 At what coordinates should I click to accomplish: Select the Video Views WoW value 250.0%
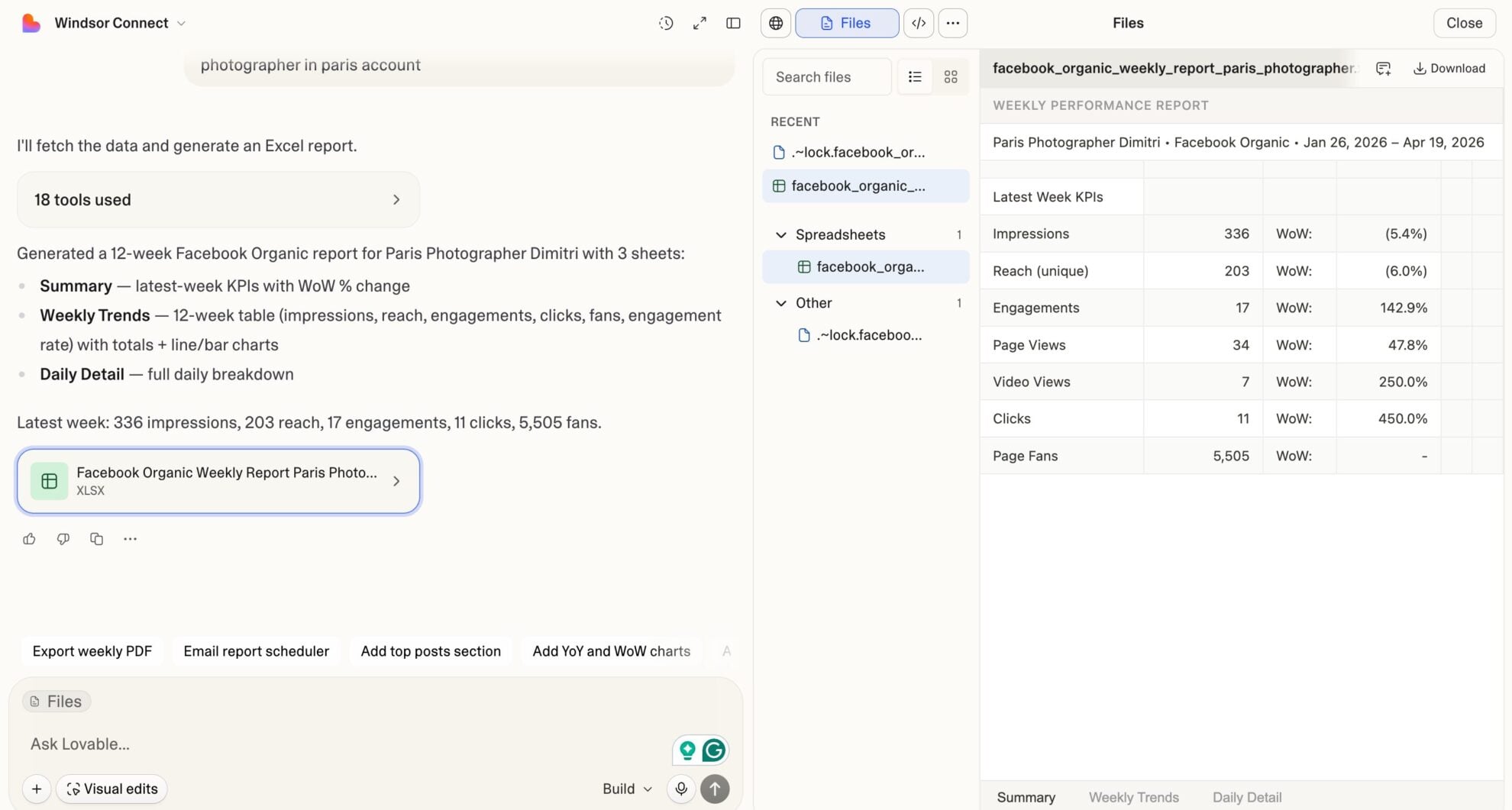click(x=1388, y=382)
